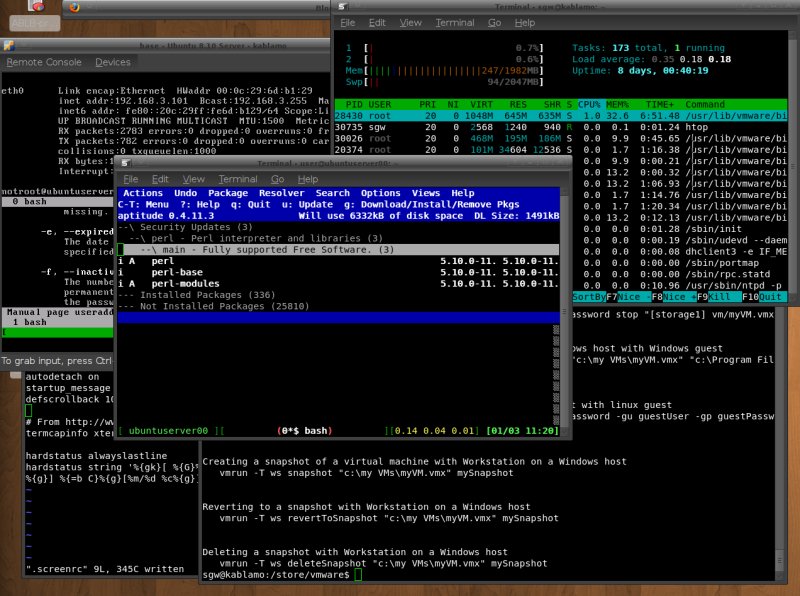Open Help menu in aptitude terminal window
Viewport: 800px width, 596px height.
(308, 179)
